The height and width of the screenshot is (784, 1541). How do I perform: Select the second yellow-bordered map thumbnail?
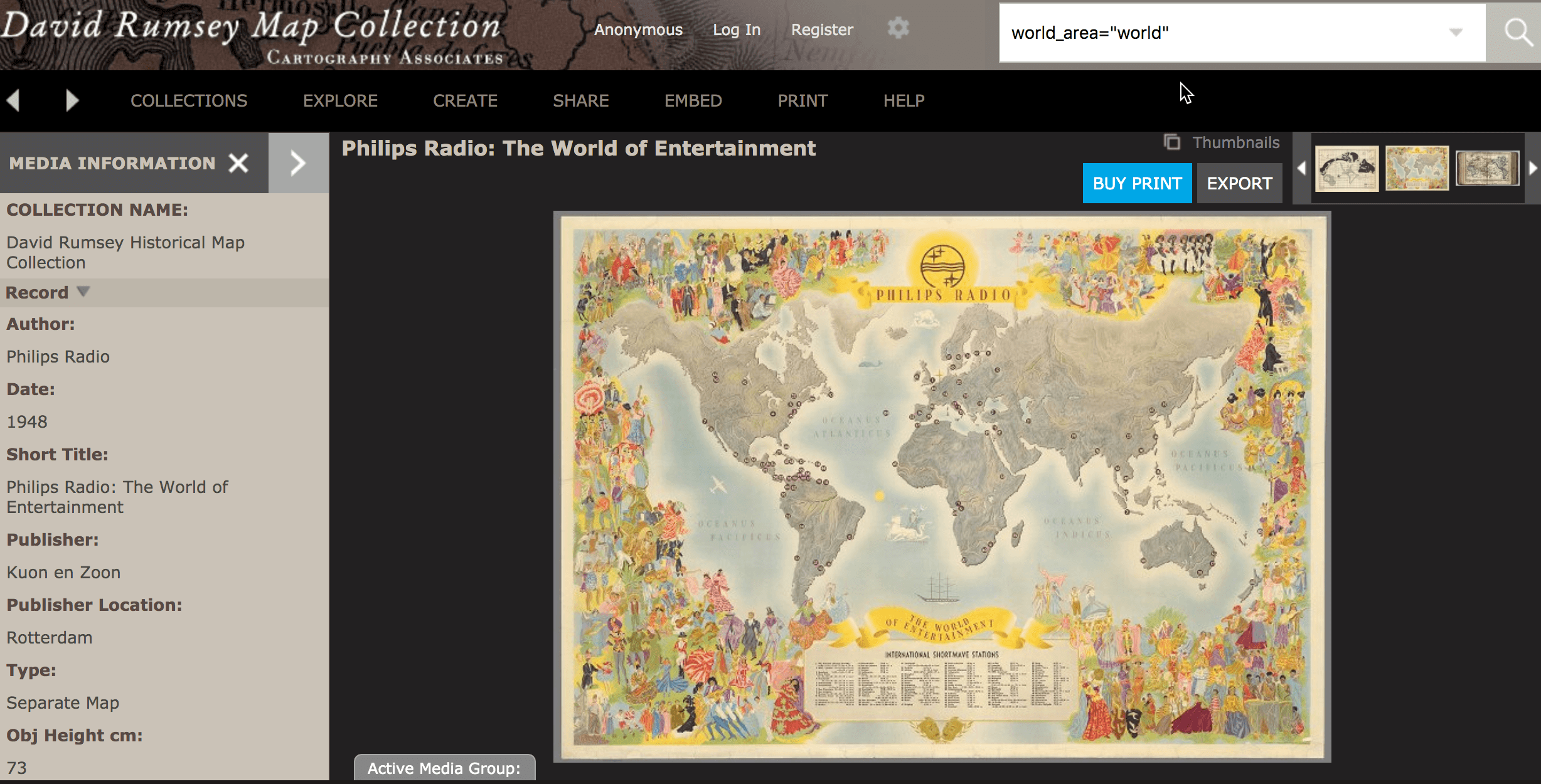(x=1417, y=168)
